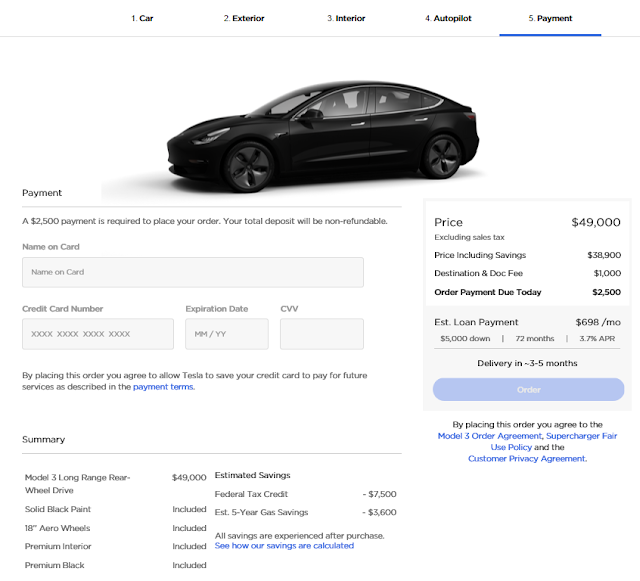Switch to the 2. Exterior tab
The image size is (640, 581).
tap(244, 18)
